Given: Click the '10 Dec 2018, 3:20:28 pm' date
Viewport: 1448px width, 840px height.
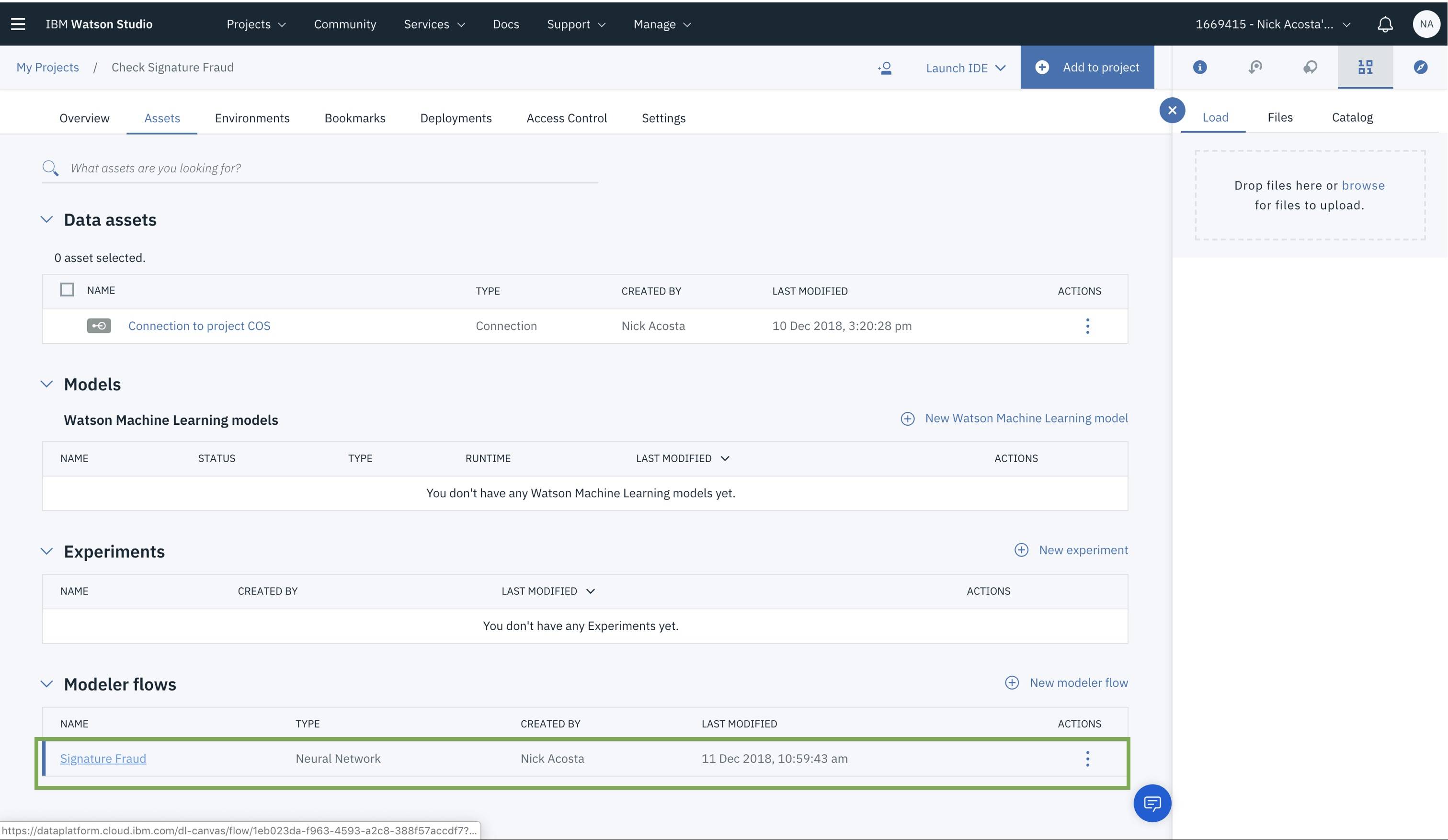Looking at the screenshot, I should (x=842, y=326).
